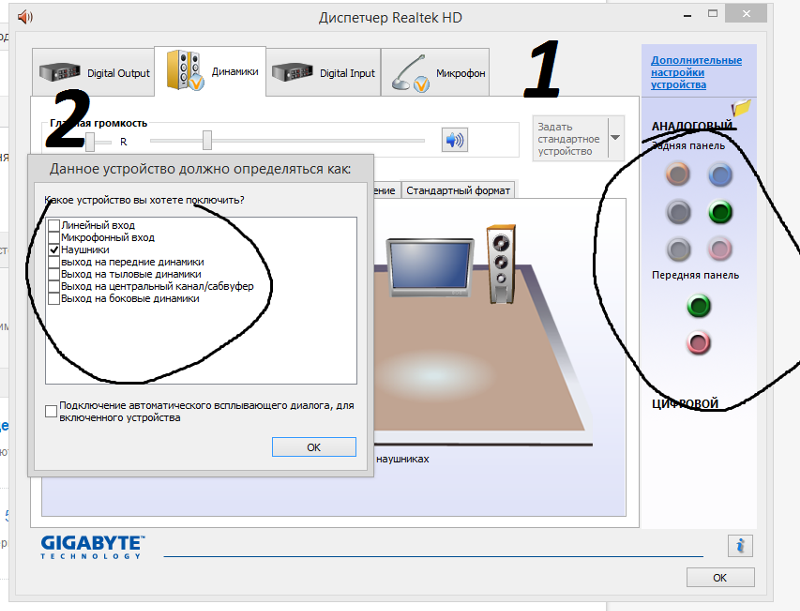Maximize the Диспетчер Realtek HD window
Image resolution: width=800 pixels, height=611 pixels.
(713, 14)
